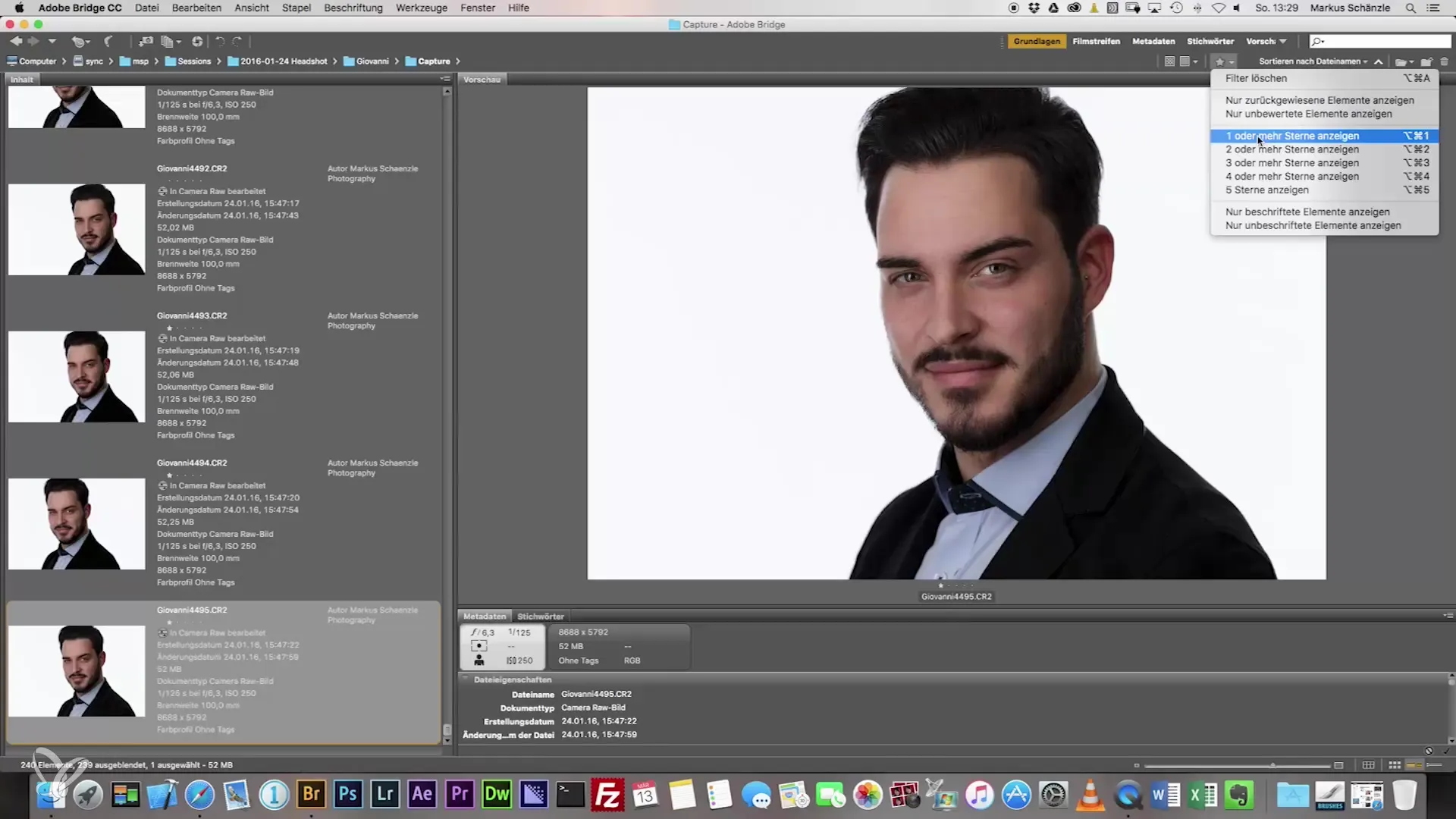Click sync in the path bar
This screenshot has height=819, width=1456.
(88, 61)
